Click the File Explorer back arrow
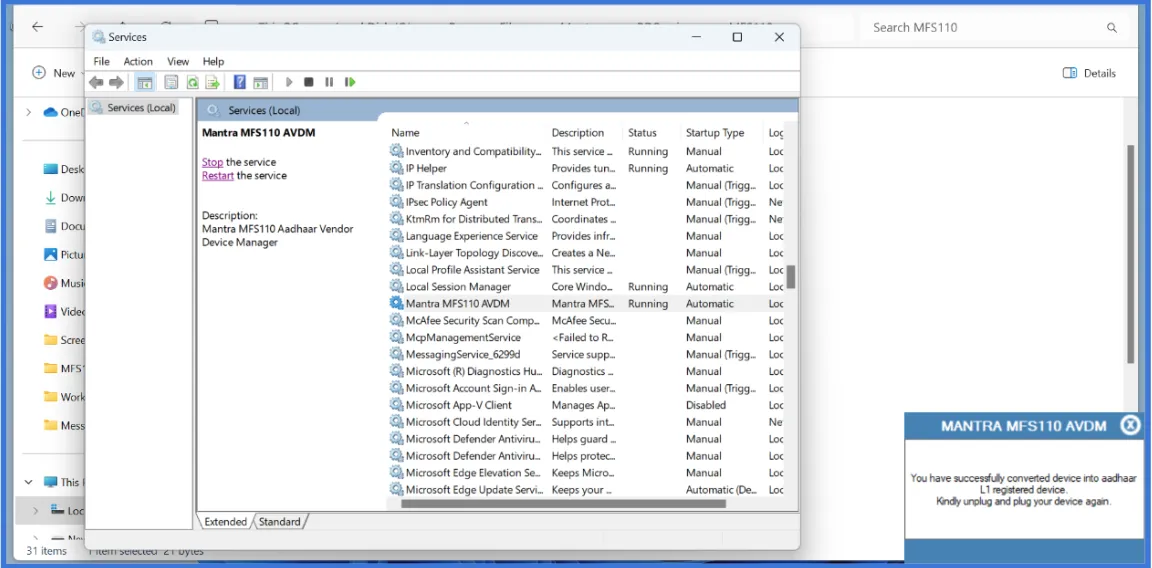The width and height of the screenshot is (1152, 568). click(x=37, y=26)
